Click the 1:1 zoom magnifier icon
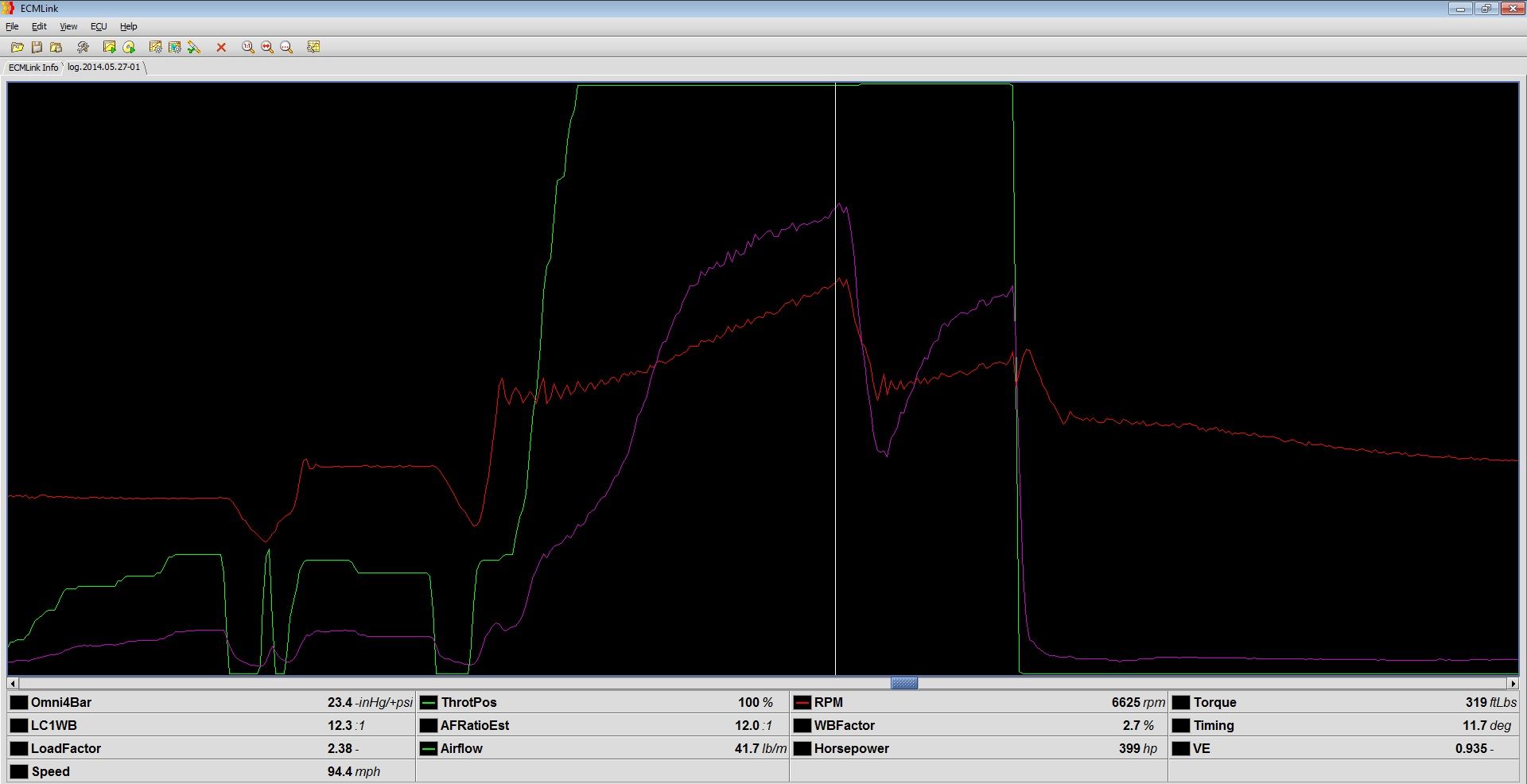 point(248,47)
